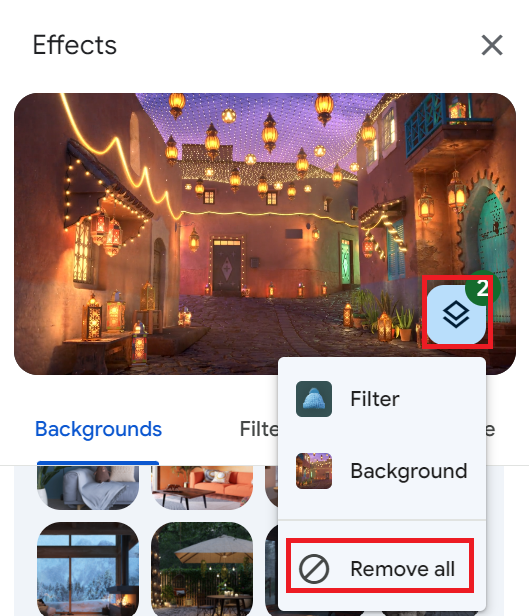Click the lantern street icon beside Background
The width and height of the screenshot is (529, 616).
314,471
